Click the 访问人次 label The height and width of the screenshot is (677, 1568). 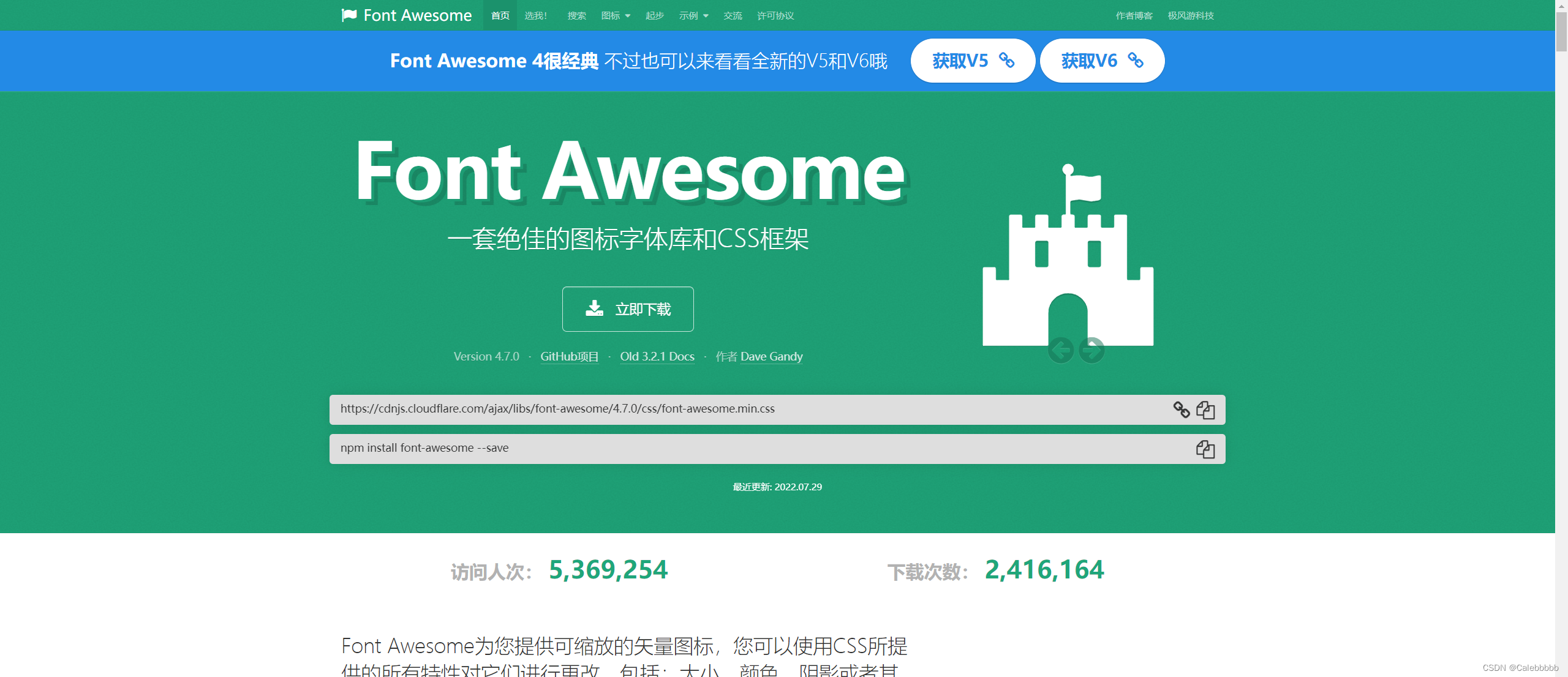tap(491, 572)
